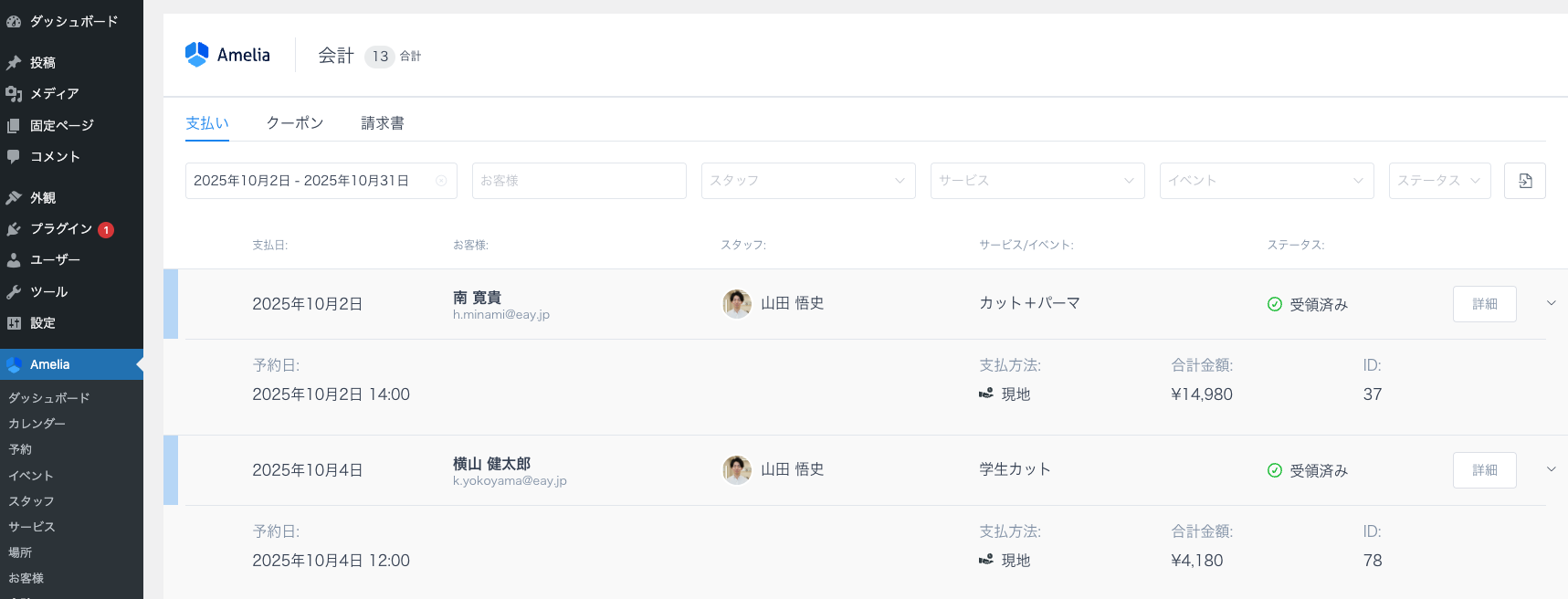The height and width of the screenshot is (599, 1568).
Task: Clear the date range with the x icon
Action: (x=441, y=181)
